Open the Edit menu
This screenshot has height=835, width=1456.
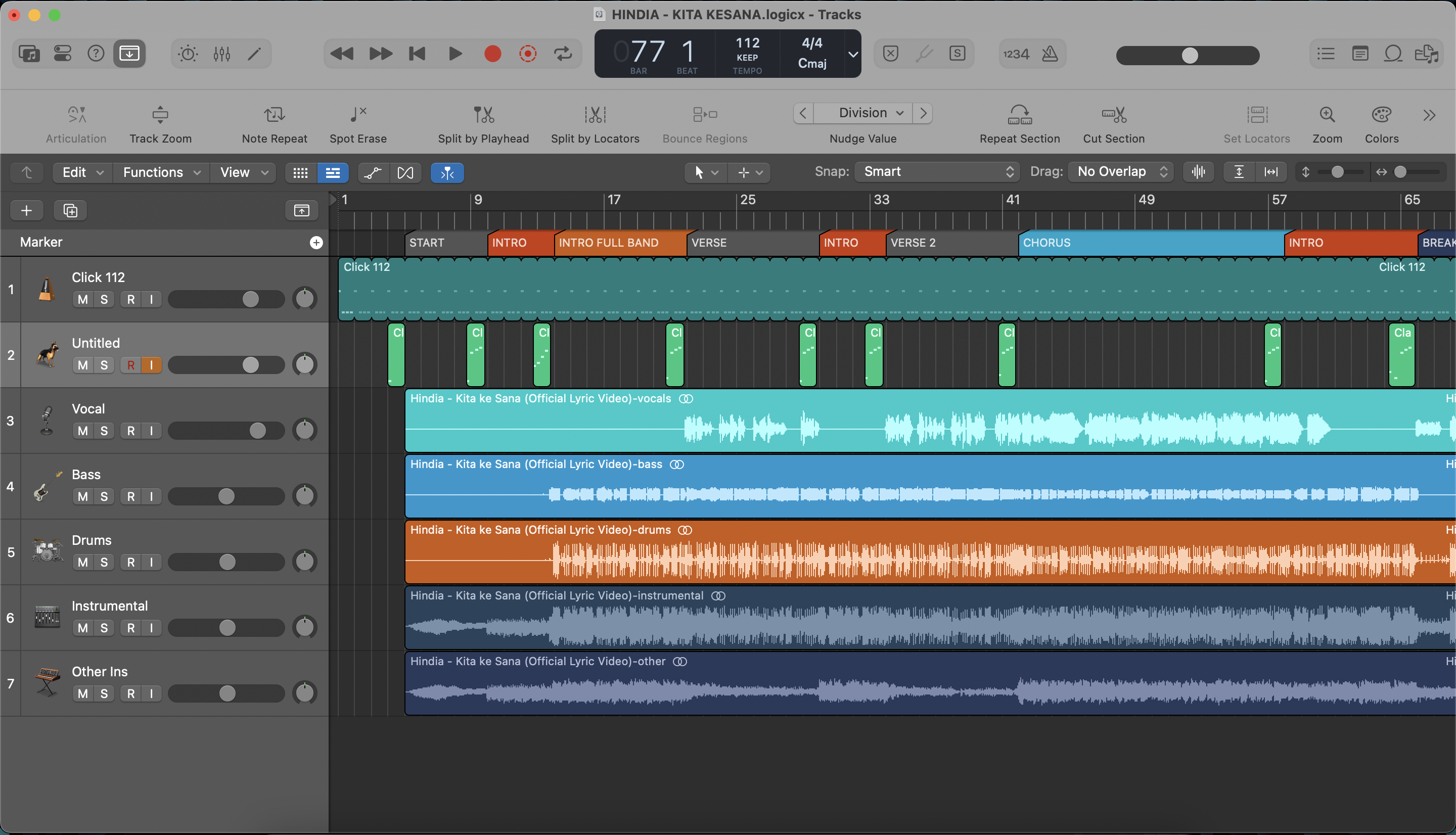point(82,172)
